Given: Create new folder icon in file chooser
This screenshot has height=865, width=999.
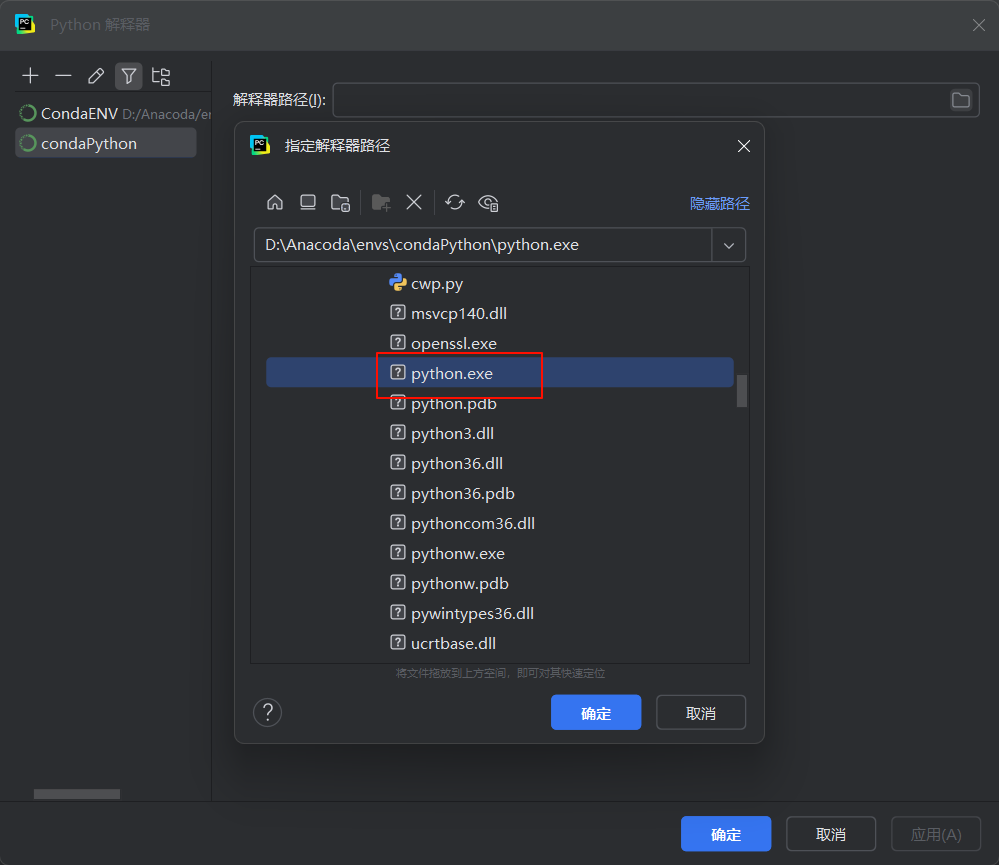Looking at the screenshot, I should (x=381, y=203).
